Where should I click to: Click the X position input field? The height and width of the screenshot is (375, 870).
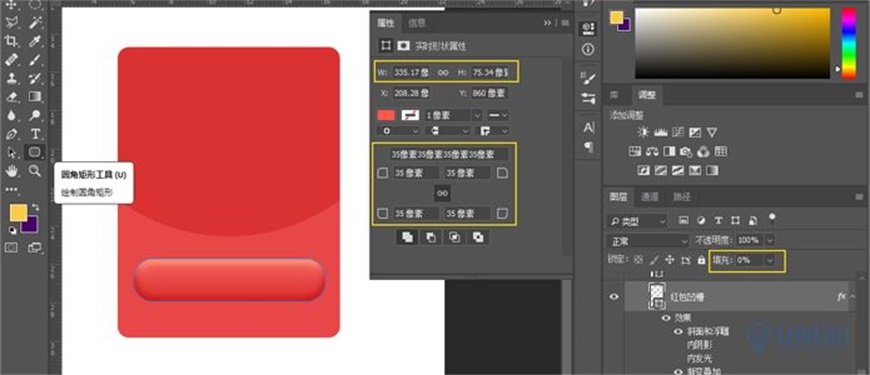coord(412,93)
